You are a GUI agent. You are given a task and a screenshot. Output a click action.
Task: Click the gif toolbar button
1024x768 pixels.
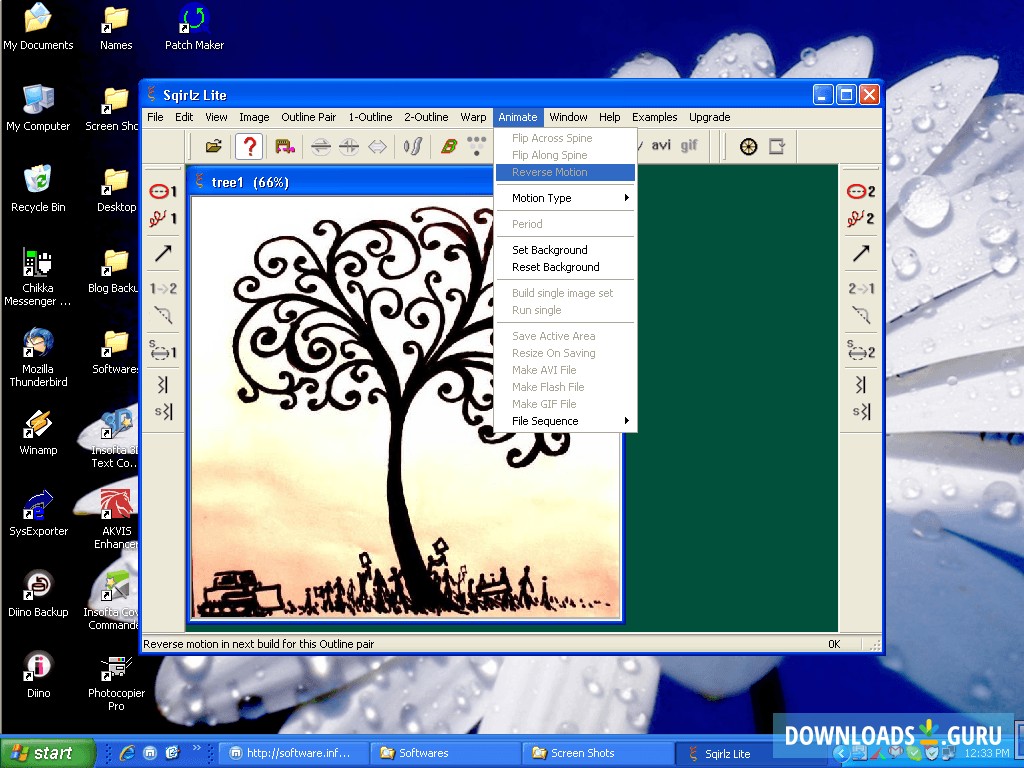(689, 145)
